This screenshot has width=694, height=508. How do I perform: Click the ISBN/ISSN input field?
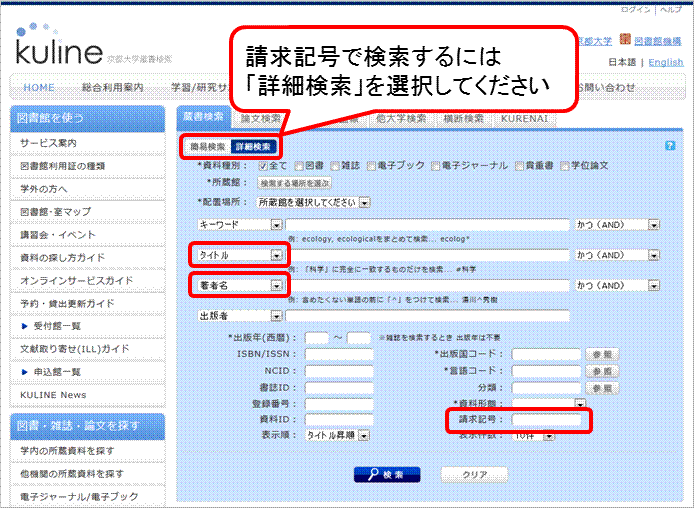click(339, 354)
